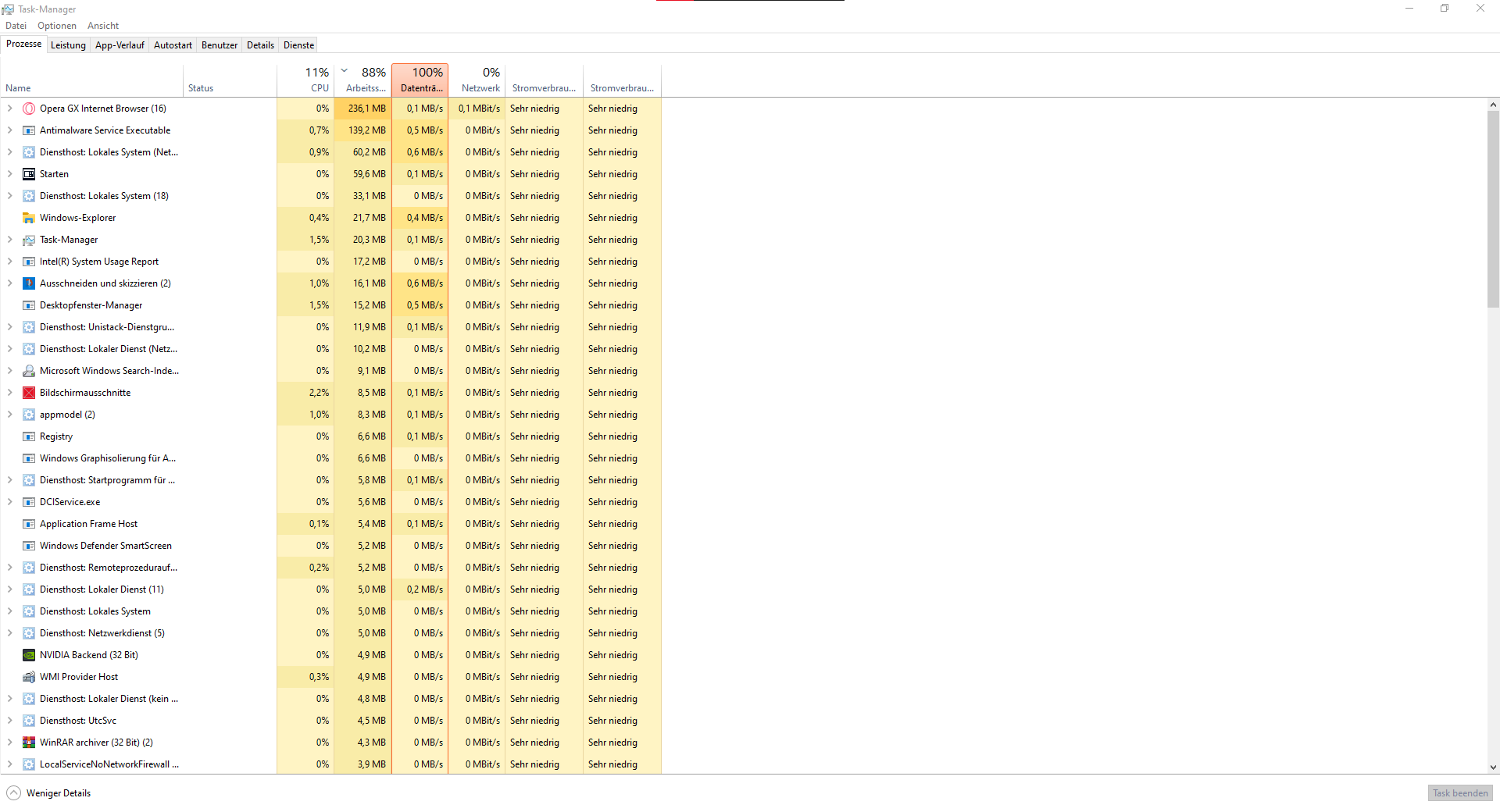Open the Ansicht menu
Screen dimensions: 1500x812
102,25
